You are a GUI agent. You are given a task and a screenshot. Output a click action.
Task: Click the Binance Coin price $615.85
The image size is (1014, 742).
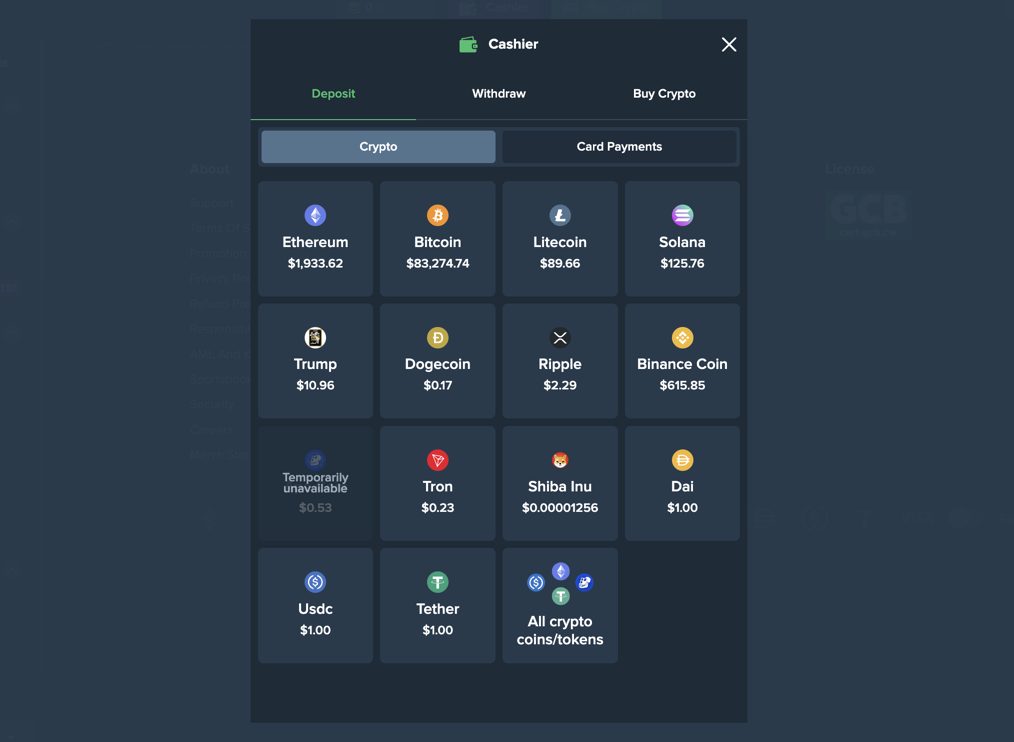(682, 386)
